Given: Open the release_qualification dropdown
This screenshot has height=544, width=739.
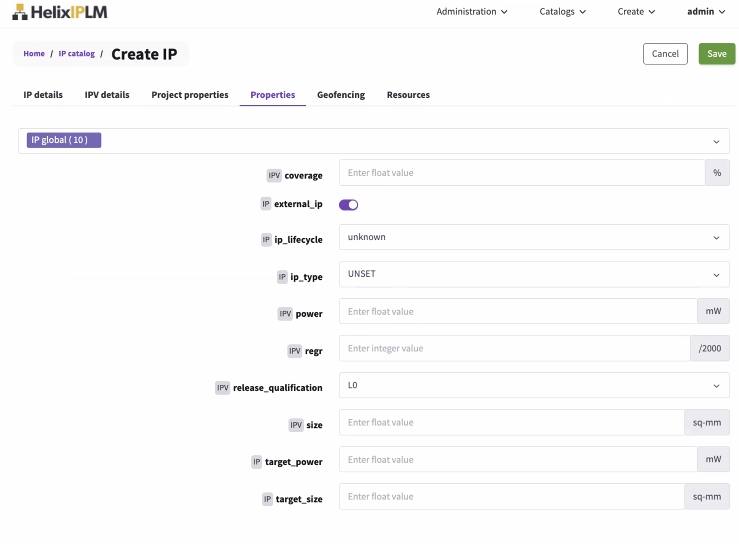Looking at the screenshot, I should (534, 386).
